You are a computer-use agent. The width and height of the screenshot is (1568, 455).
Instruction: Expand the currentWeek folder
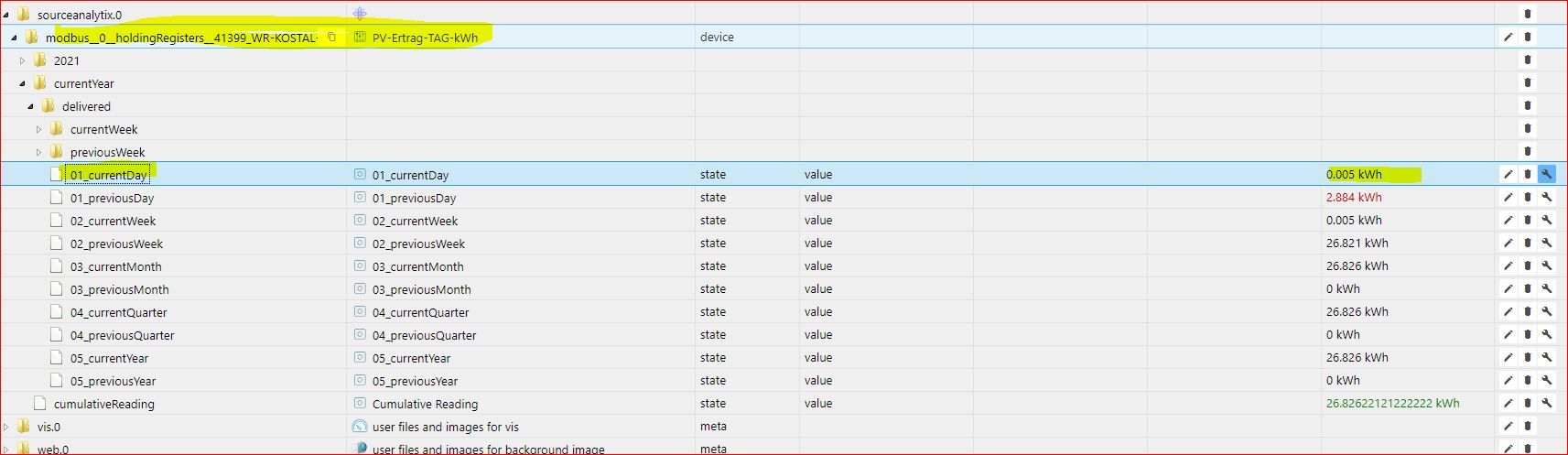38,129
